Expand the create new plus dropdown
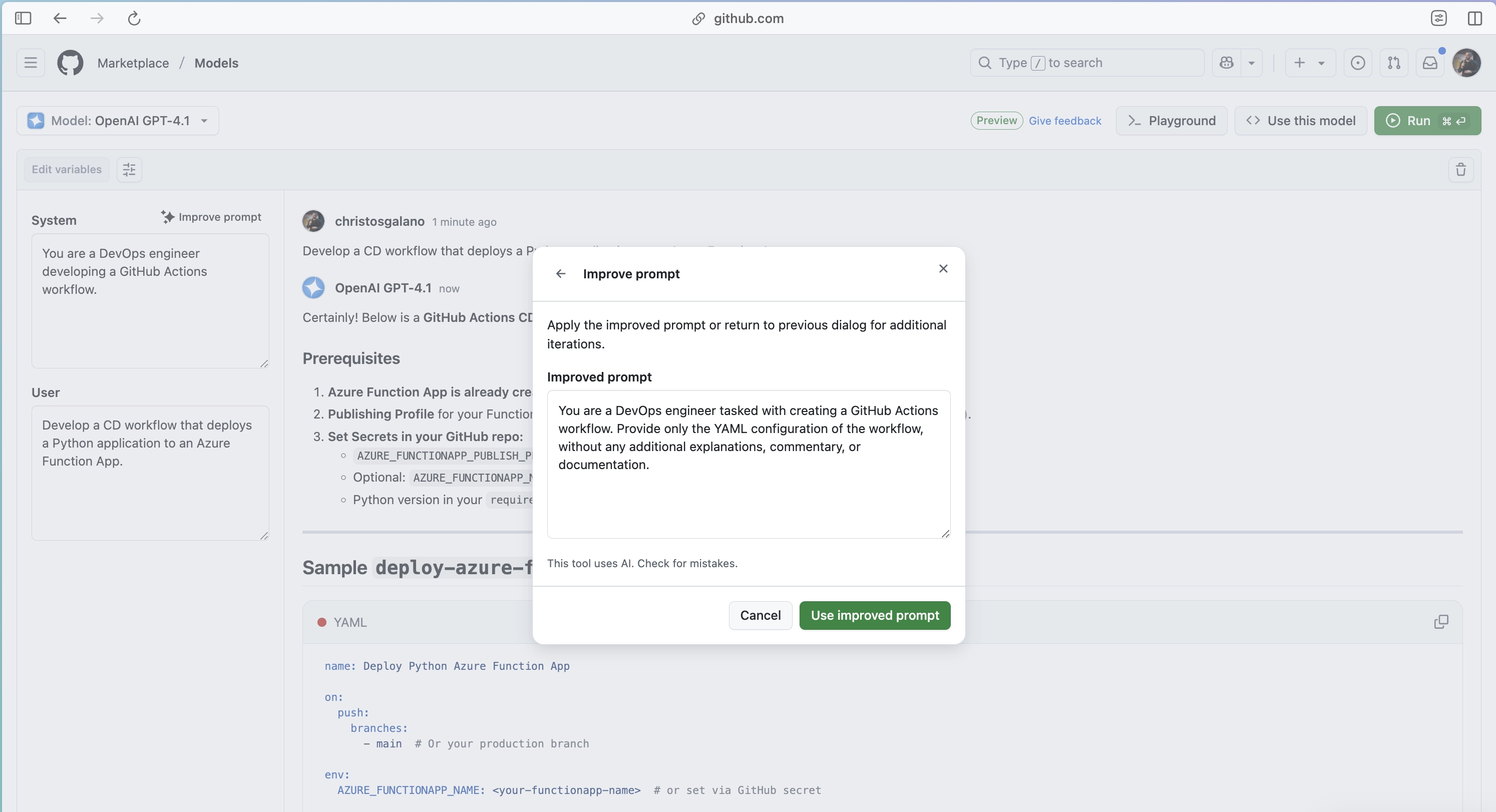 pyautogui.click(x=1310, y=63)
